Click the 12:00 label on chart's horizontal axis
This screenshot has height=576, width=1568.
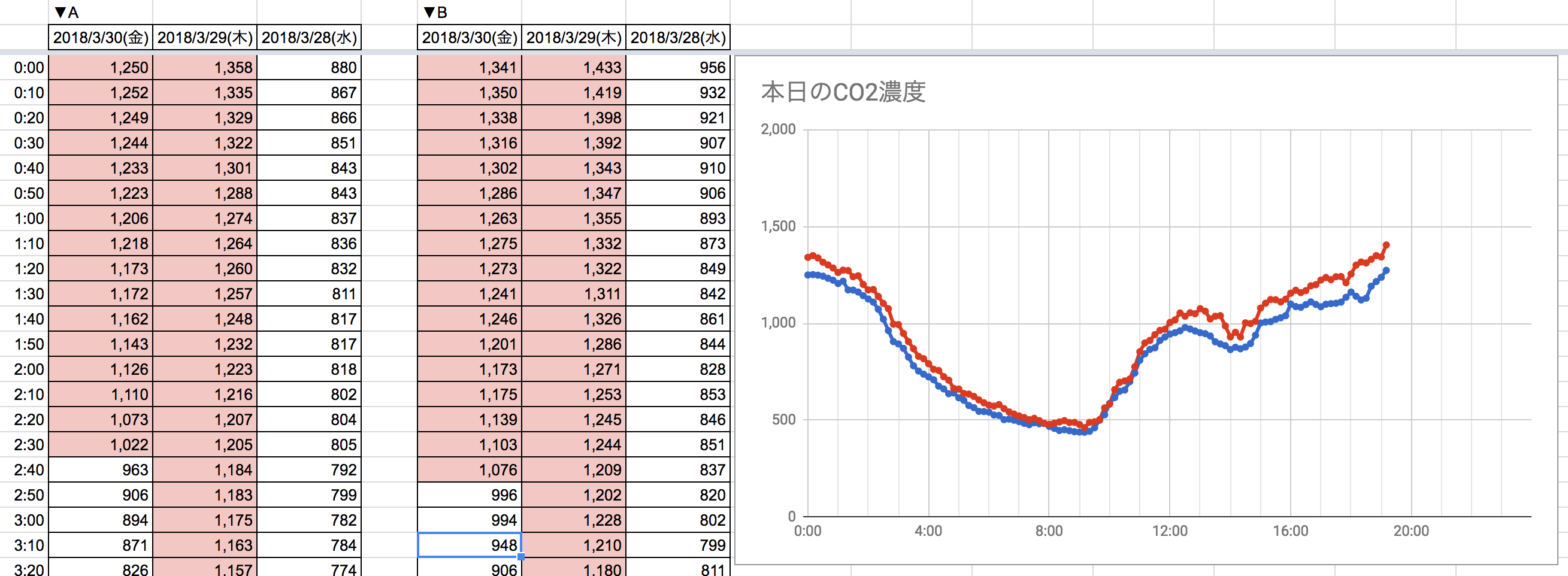pyautogui.click(x=1169, y=531)
